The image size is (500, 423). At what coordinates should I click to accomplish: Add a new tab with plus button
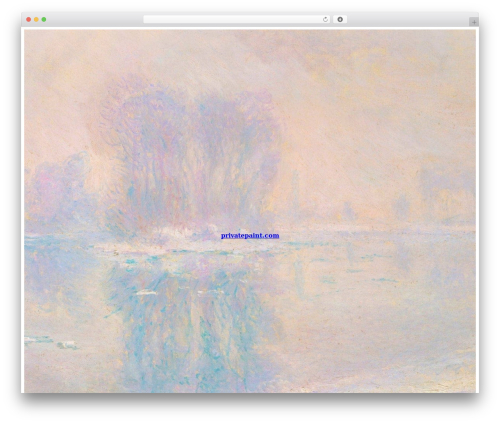coord(474,22)
